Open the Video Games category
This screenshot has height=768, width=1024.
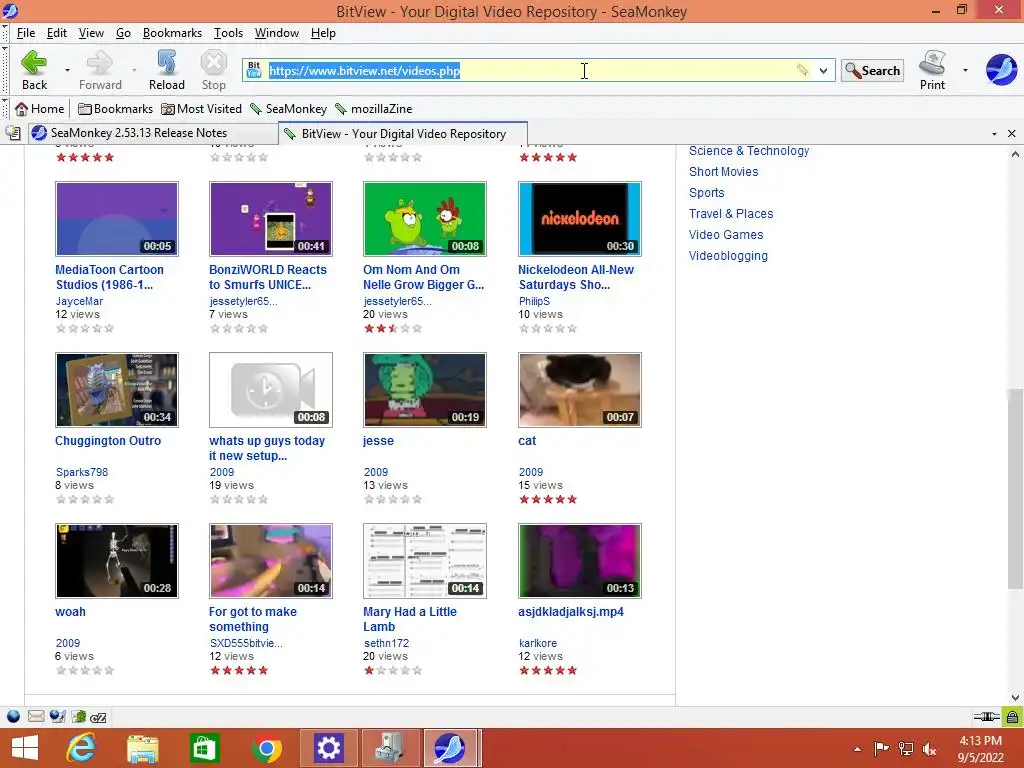tap(726, 234)
